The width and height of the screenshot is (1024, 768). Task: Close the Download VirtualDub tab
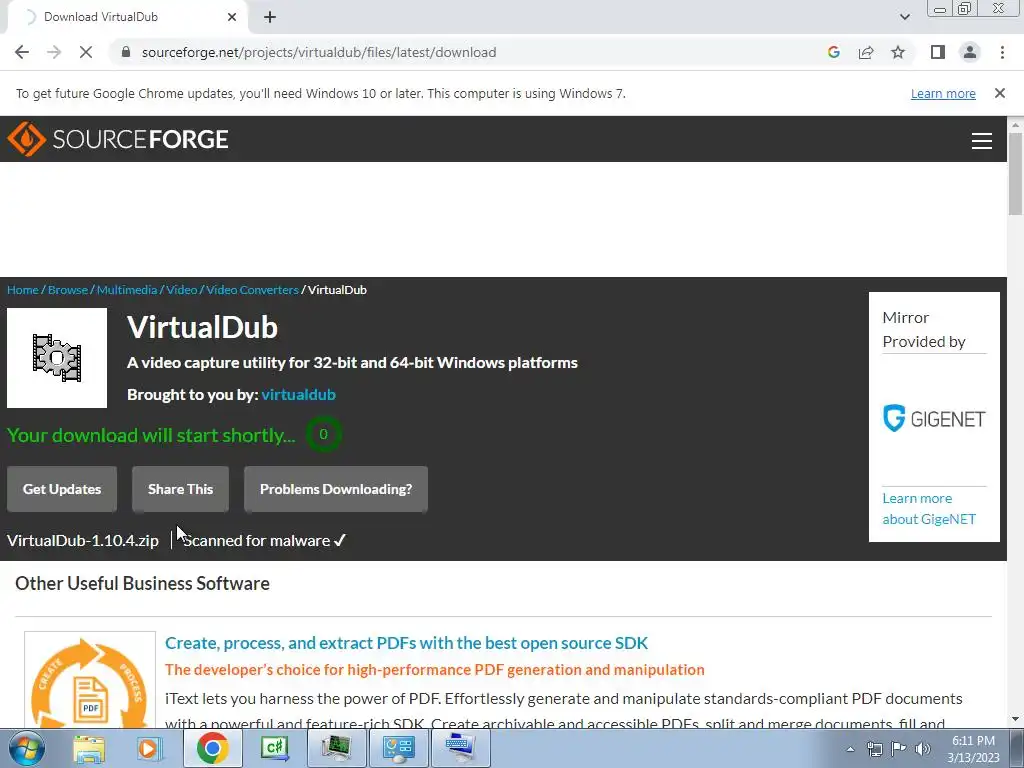(x=232, y=17)
